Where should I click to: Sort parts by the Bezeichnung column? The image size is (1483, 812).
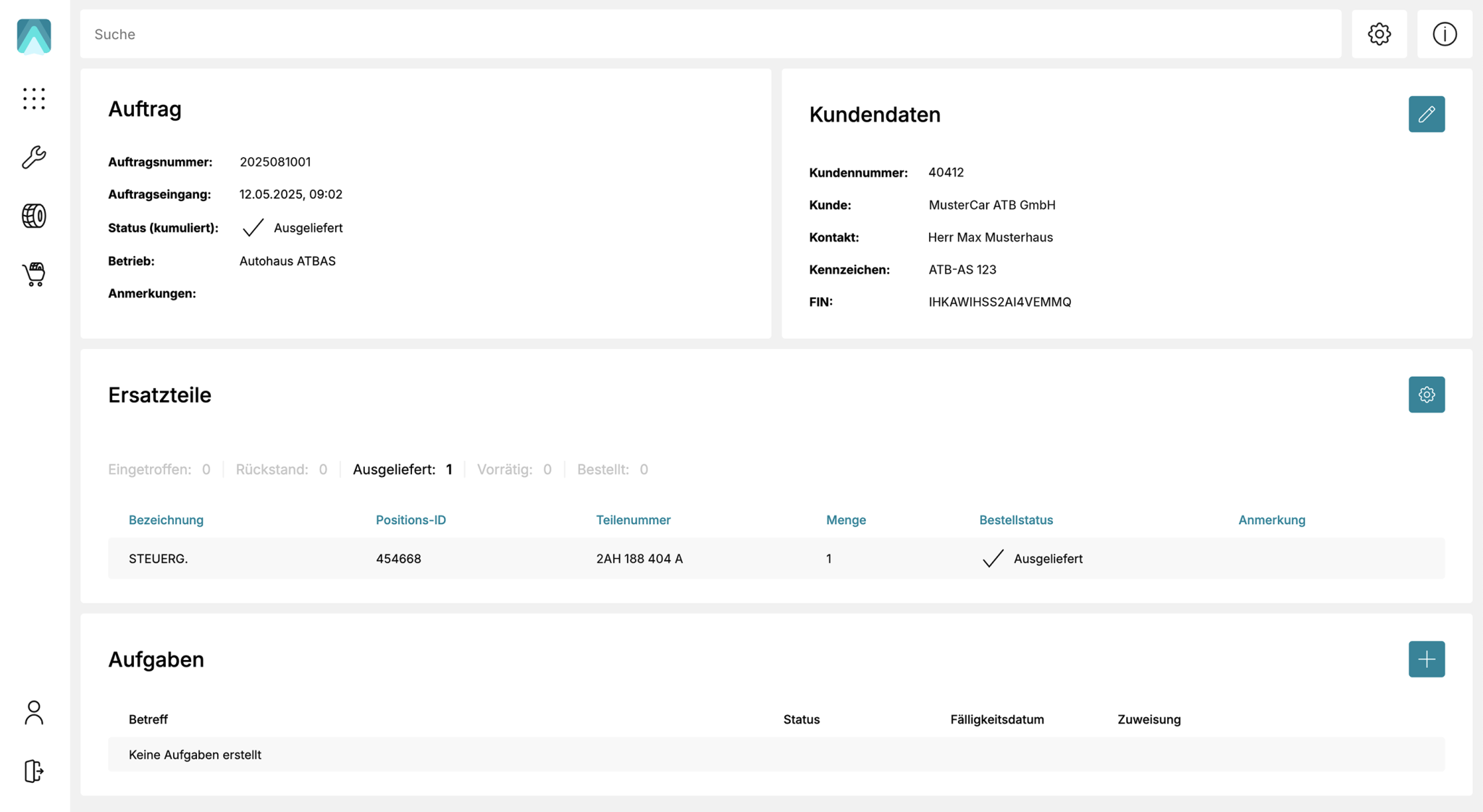coord(166,520)
